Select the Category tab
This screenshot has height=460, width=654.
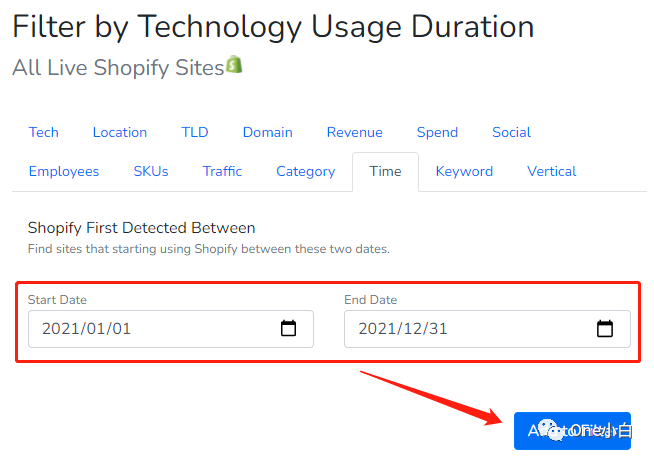click(305, 171)
